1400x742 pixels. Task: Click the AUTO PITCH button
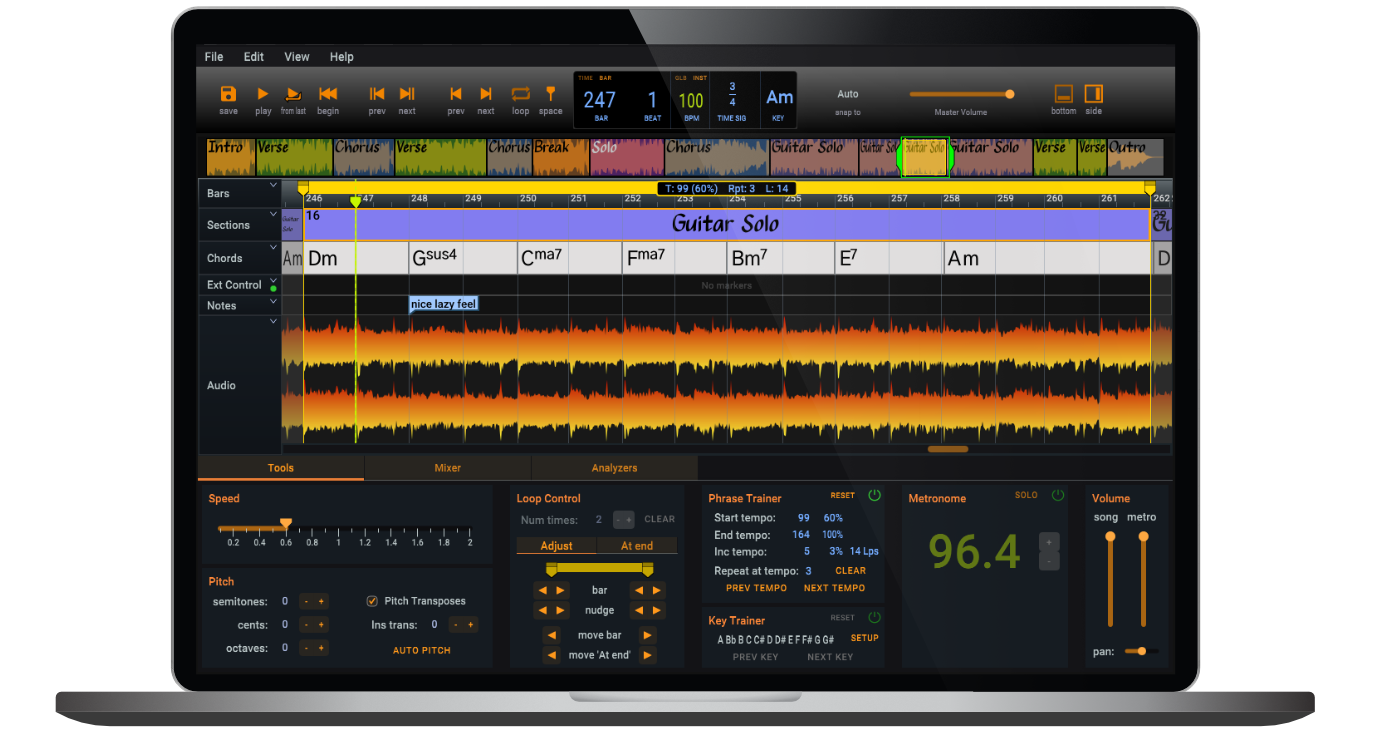coord(421,650)
